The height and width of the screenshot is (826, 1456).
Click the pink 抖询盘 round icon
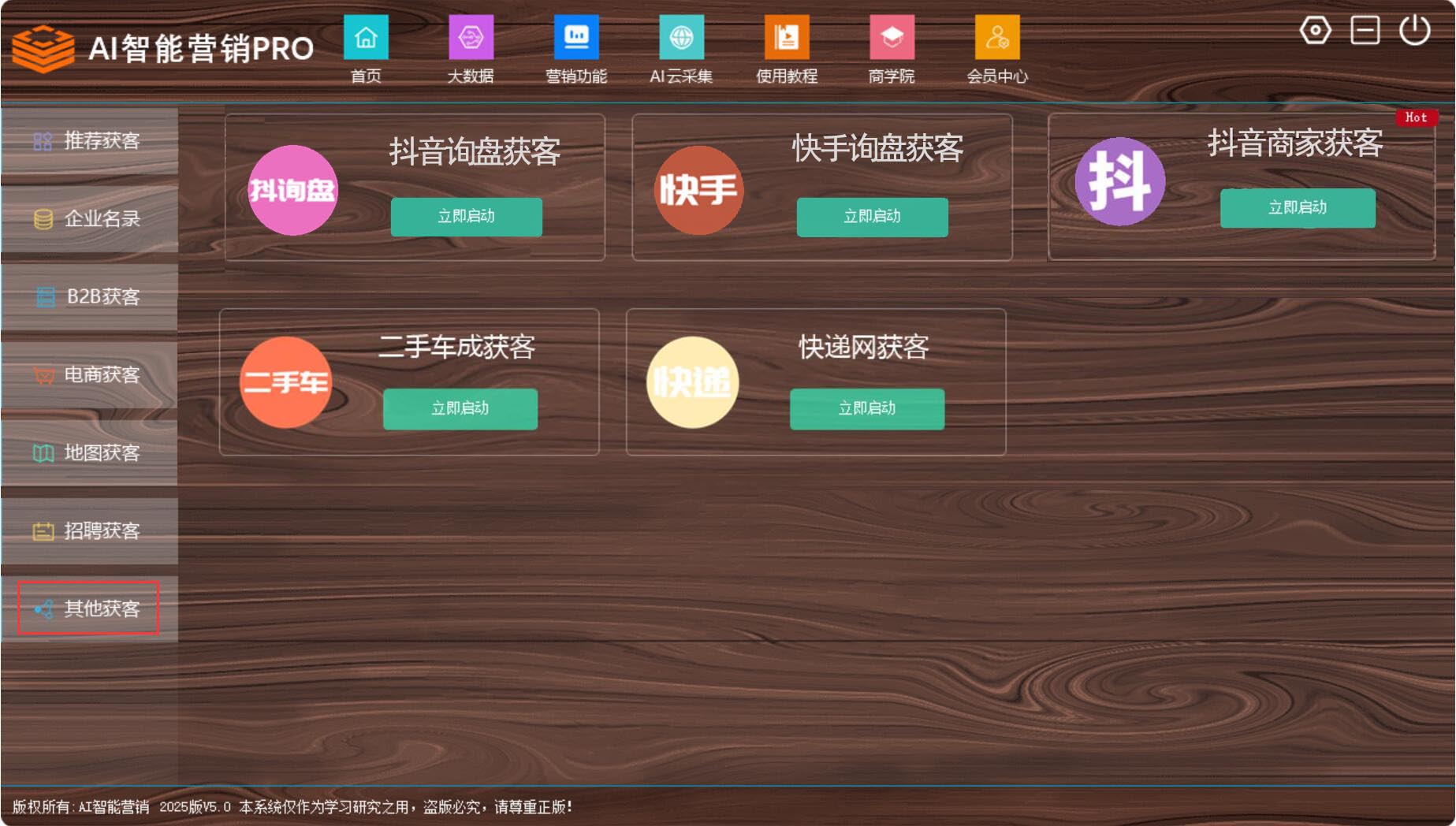292,190
